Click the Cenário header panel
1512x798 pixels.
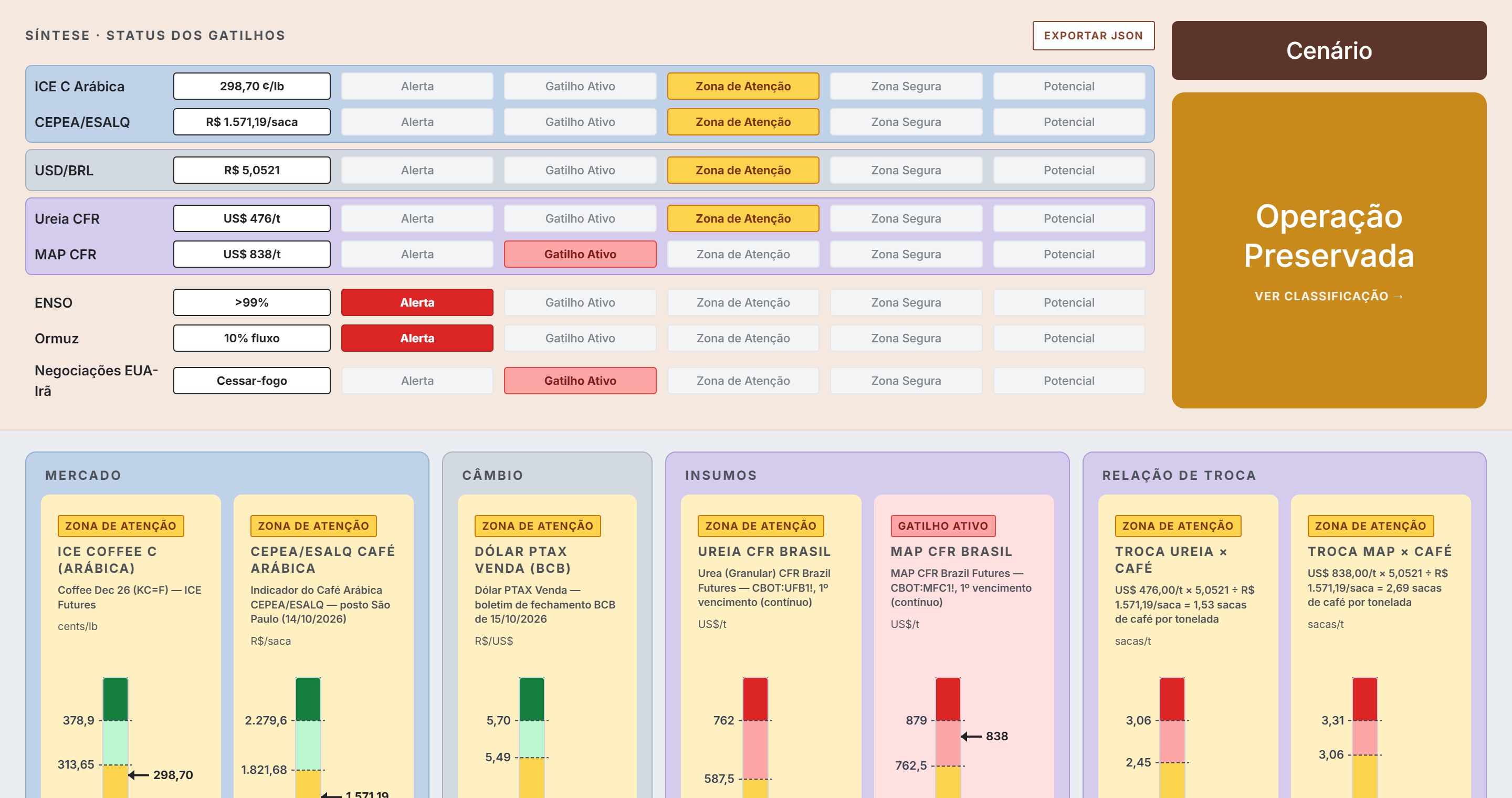(1329, 50)
